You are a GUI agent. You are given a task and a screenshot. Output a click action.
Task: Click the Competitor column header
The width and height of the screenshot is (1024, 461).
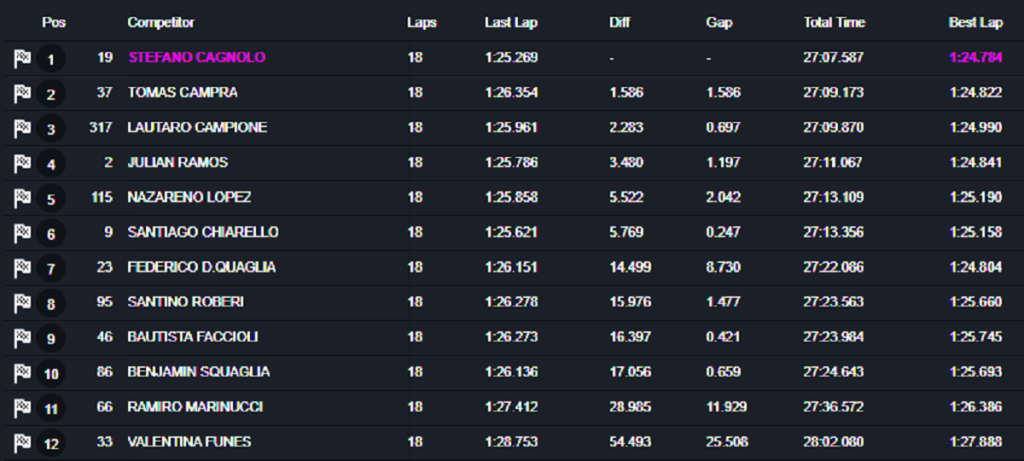coord(161,22)
